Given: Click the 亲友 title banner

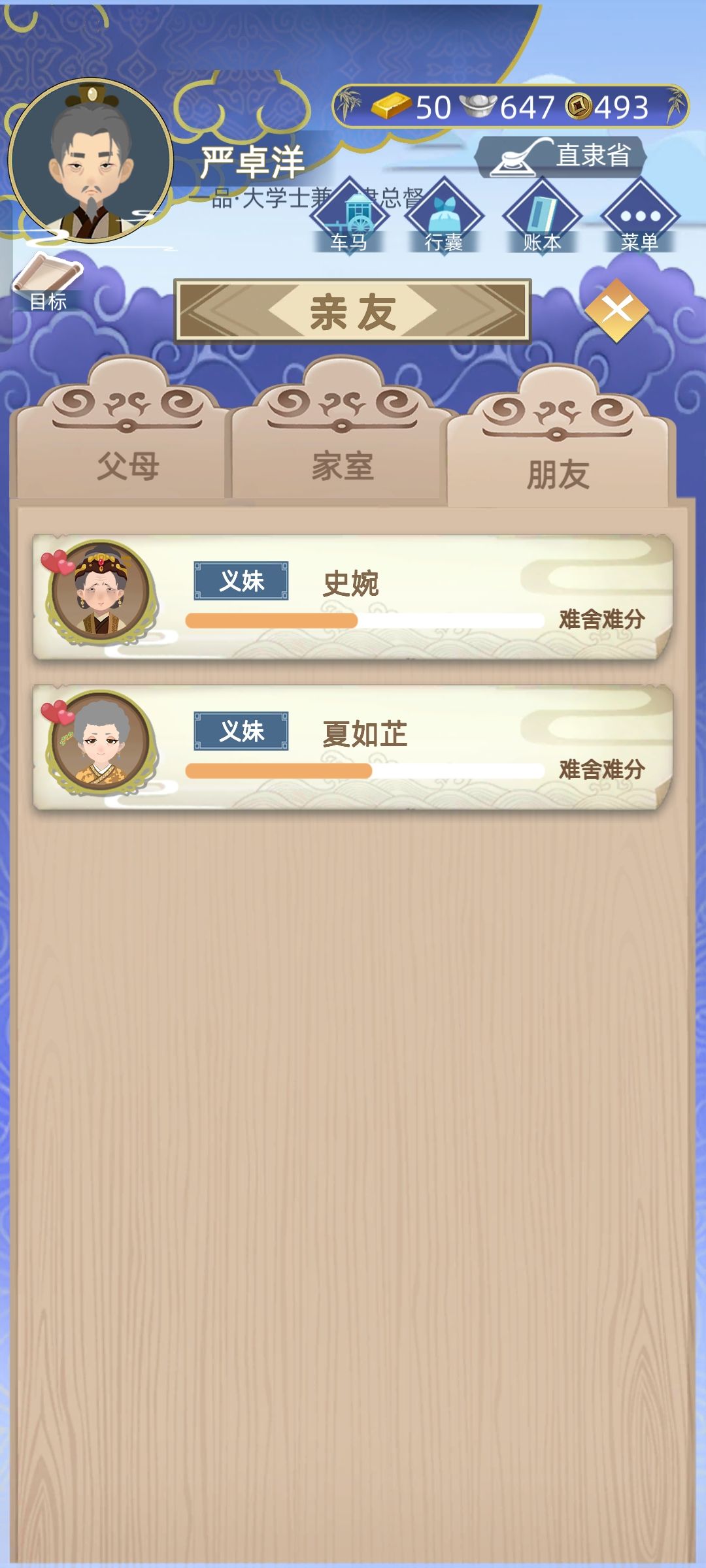Looking at the screenshot, I should 352,311.
